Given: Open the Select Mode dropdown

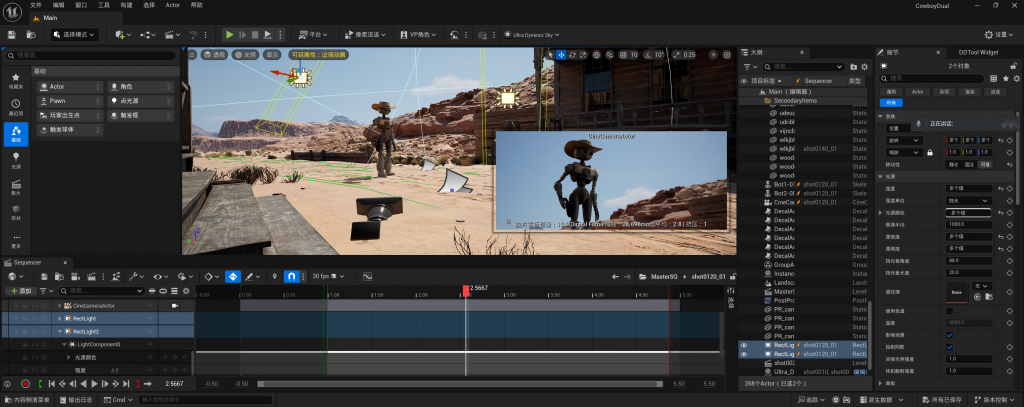Looking at the screenshot, I should [x=76, y=34].
